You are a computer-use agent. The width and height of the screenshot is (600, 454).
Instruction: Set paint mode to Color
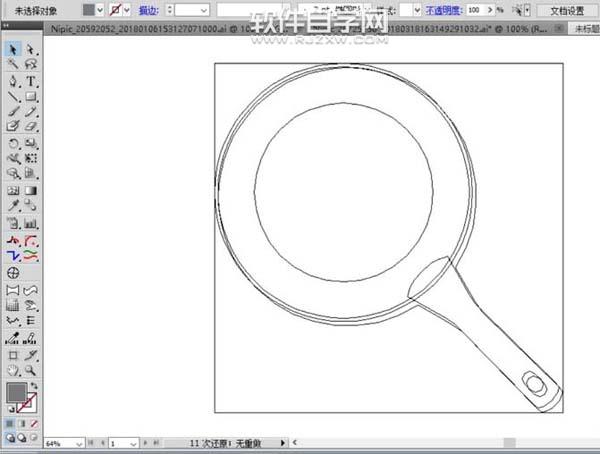tap(10, 423)
